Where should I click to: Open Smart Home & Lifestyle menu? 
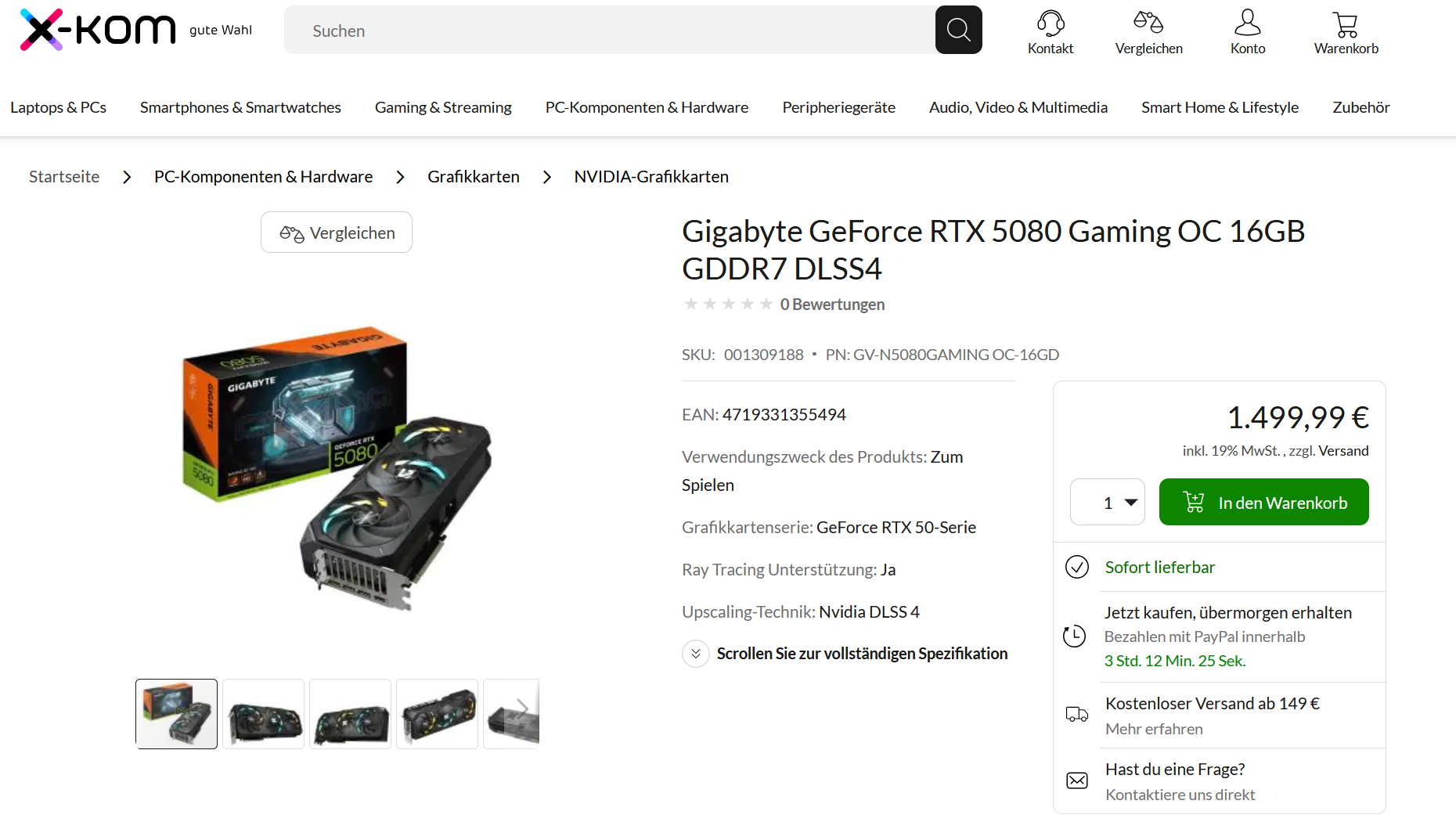click(x=1220, y=107)
